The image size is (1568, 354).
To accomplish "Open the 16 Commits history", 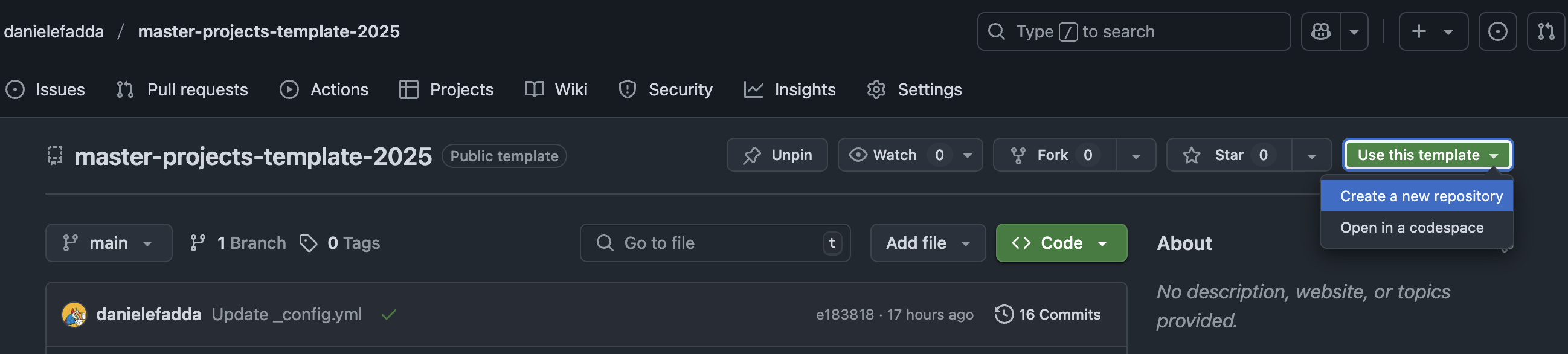I will pos(1047,314).
